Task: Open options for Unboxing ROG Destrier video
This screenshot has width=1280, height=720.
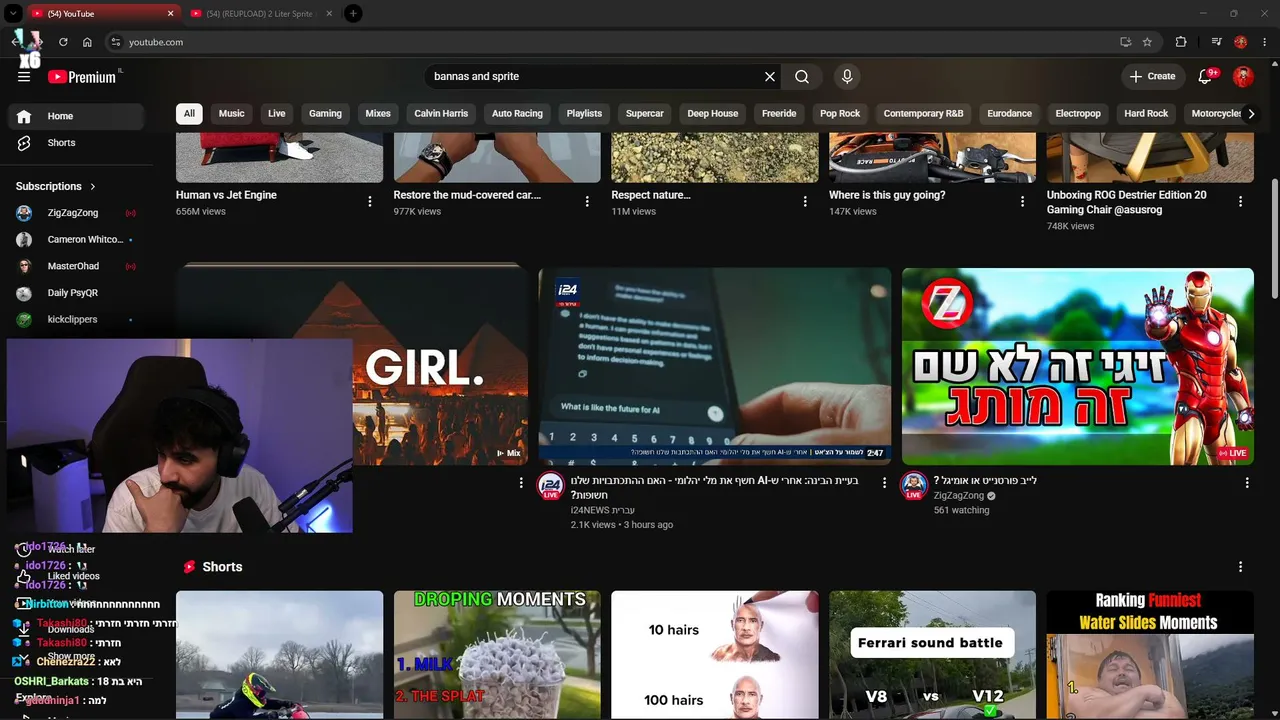Action: coord(1240,202)
